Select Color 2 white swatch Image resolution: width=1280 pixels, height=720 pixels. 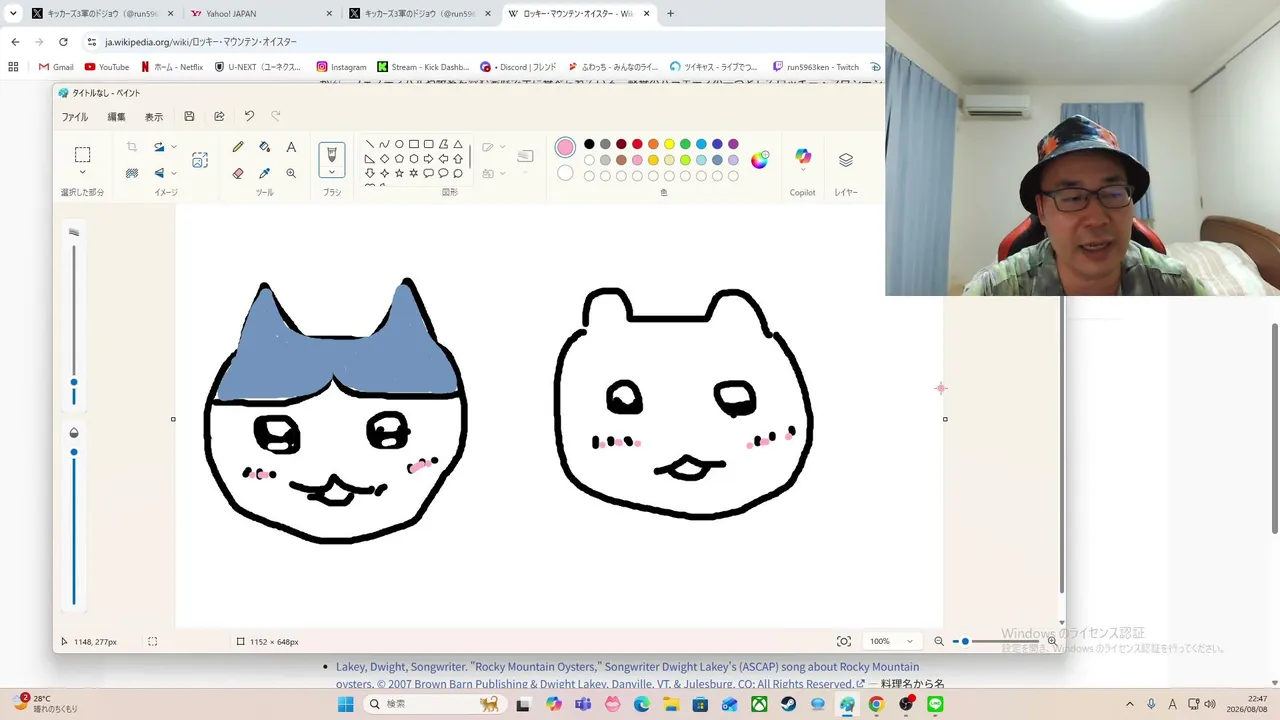click(x=565, y=173)
